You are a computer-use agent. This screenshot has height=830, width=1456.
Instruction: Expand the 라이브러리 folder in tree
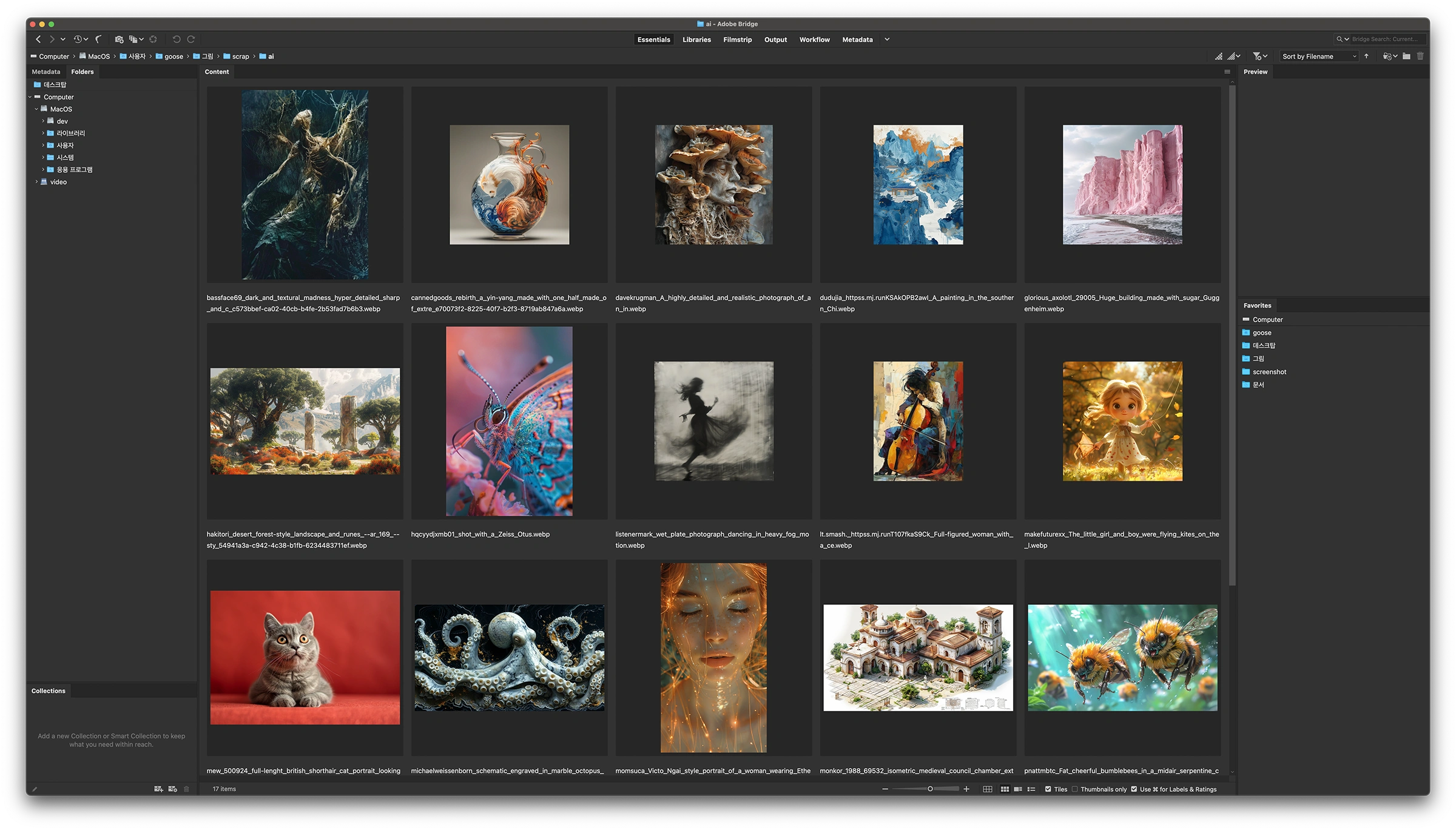43,133
